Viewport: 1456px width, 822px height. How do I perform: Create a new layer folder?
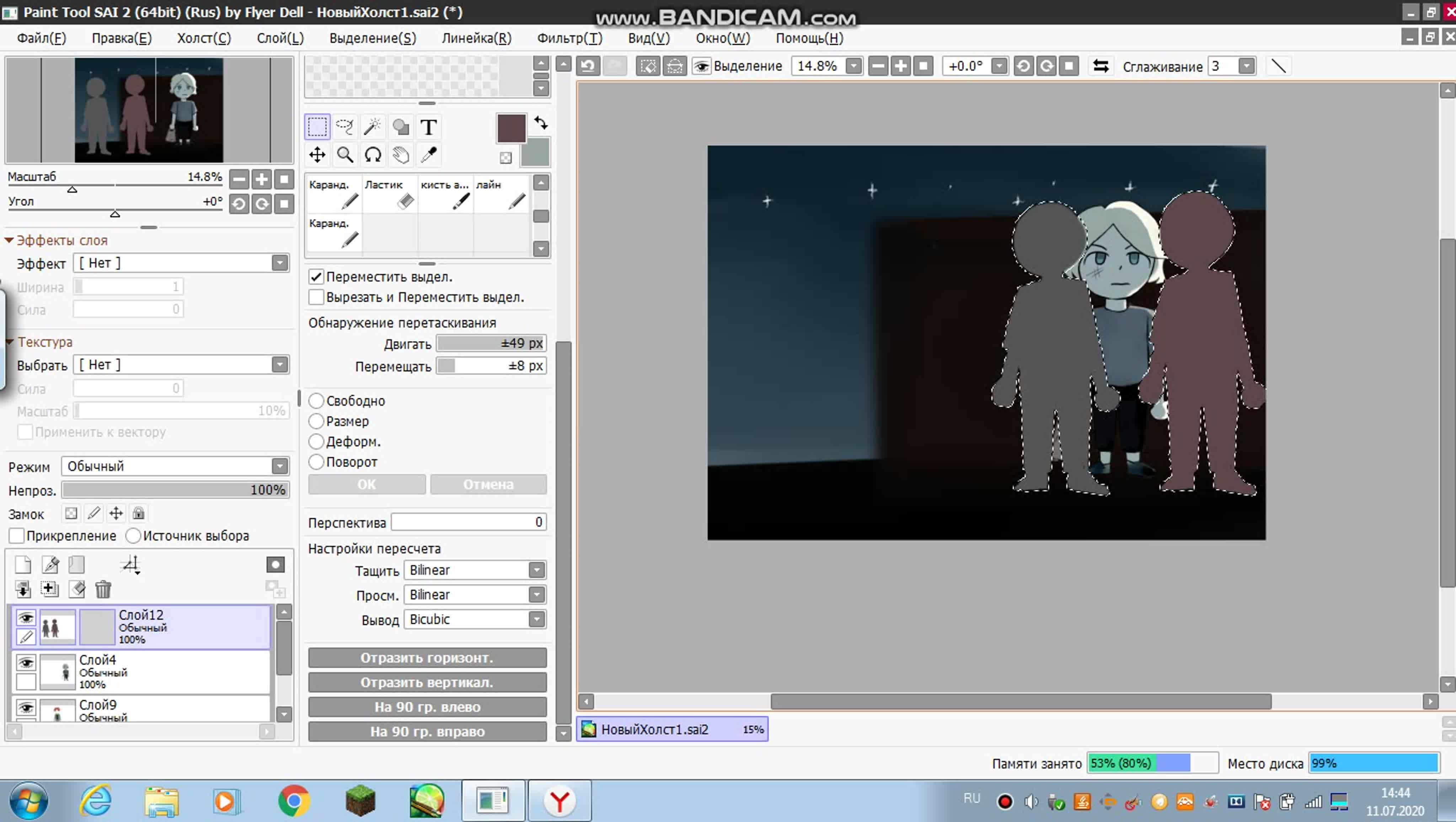point(76,564)
